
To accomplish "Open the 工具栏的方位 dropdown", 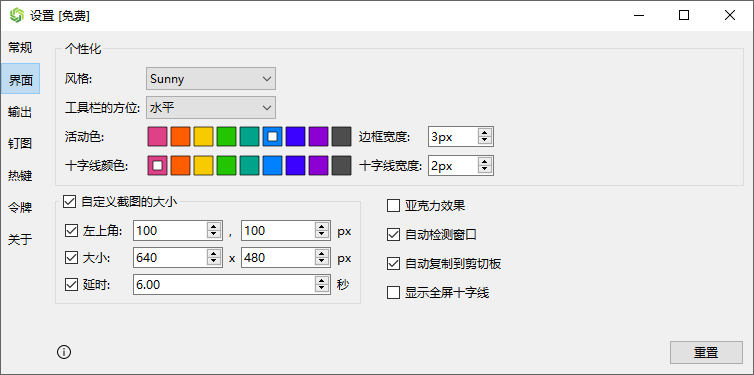I will click(211, 108).
